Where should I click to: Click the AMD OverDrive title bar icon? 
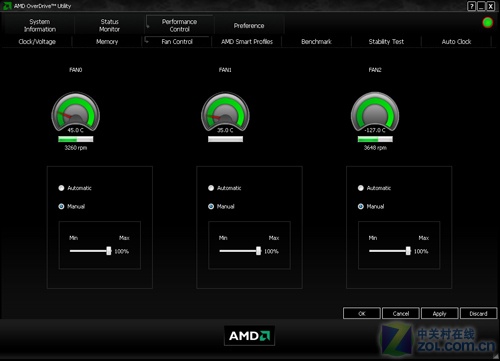pyautogui.click(x=7, y=6)
